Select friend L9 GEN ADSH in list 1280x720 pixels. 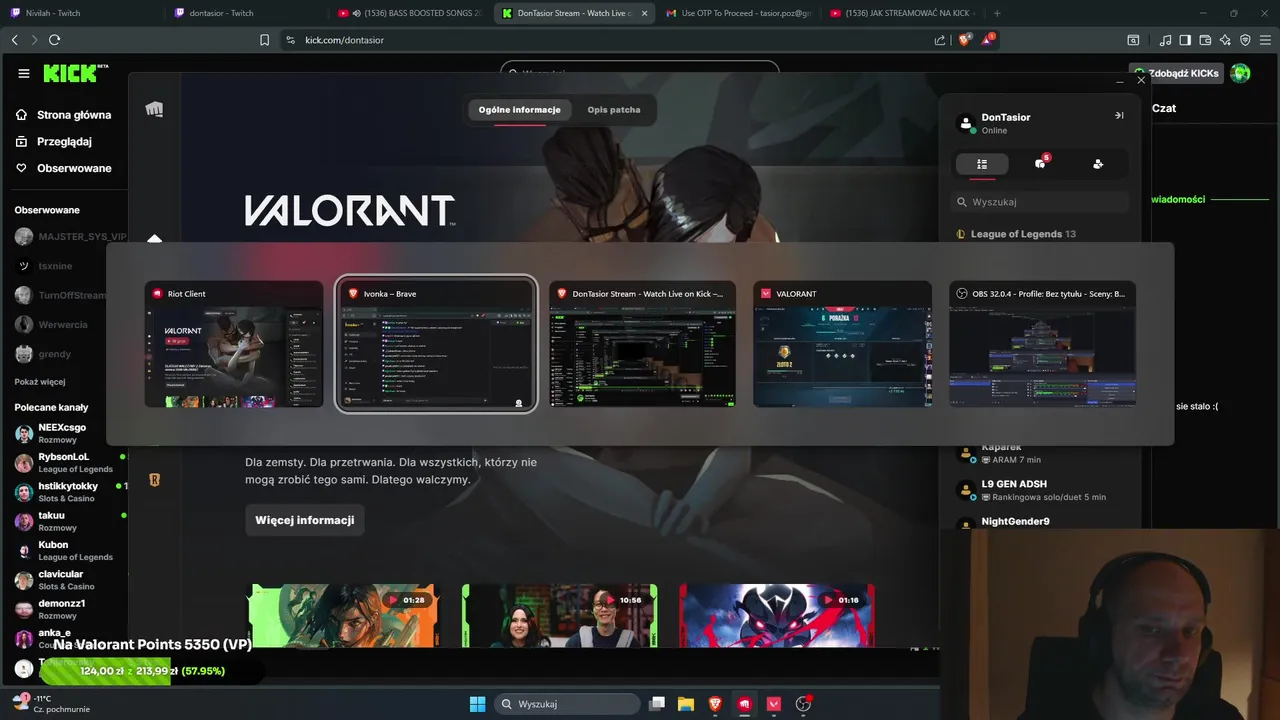[1040, 490]
